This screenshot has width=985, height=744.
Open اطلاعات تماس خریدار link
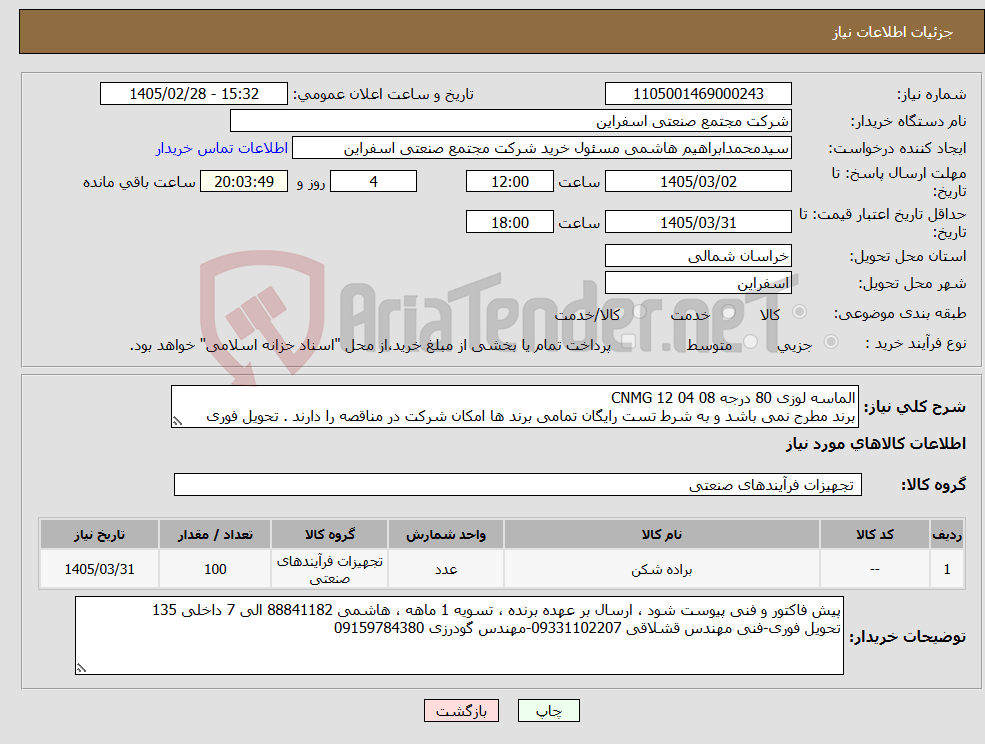click(x=222, y=148)
